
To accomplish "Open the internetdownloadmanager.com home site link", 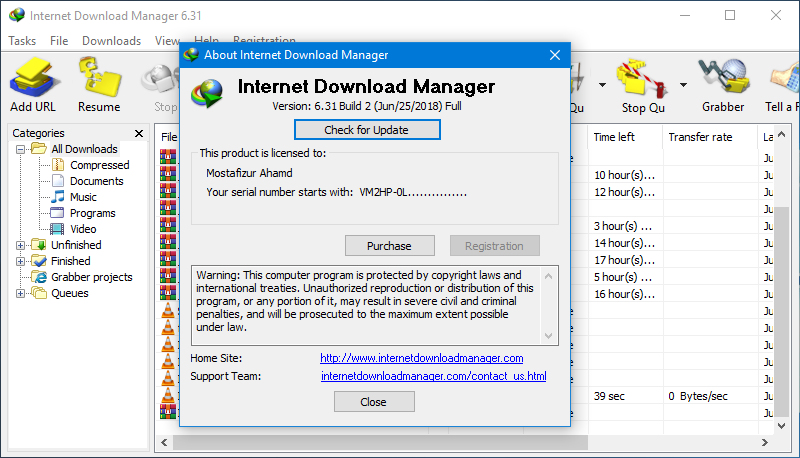I will tap(421, 358).
